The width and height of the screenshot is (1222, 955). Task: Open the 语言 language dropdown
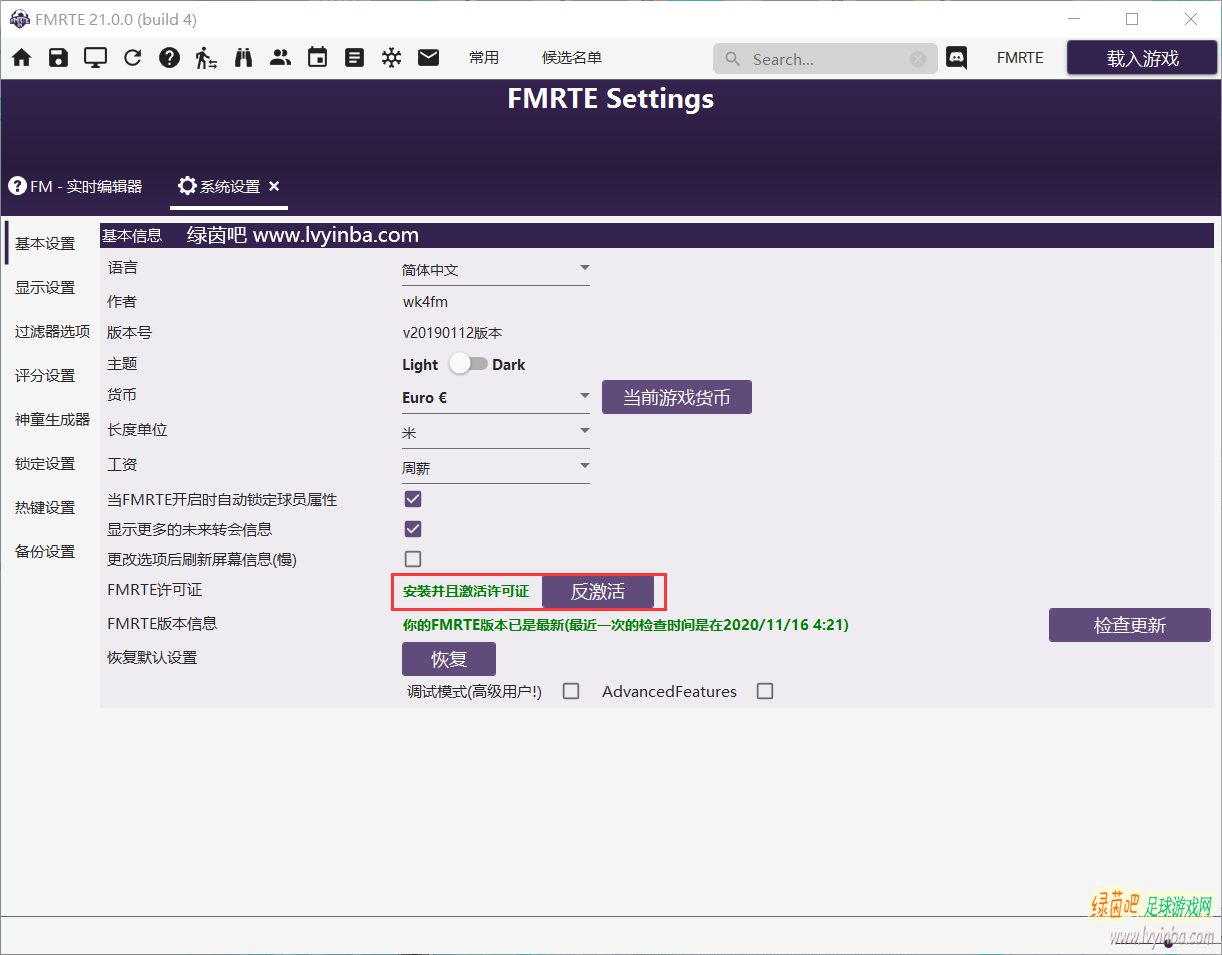tap(496, 270)
